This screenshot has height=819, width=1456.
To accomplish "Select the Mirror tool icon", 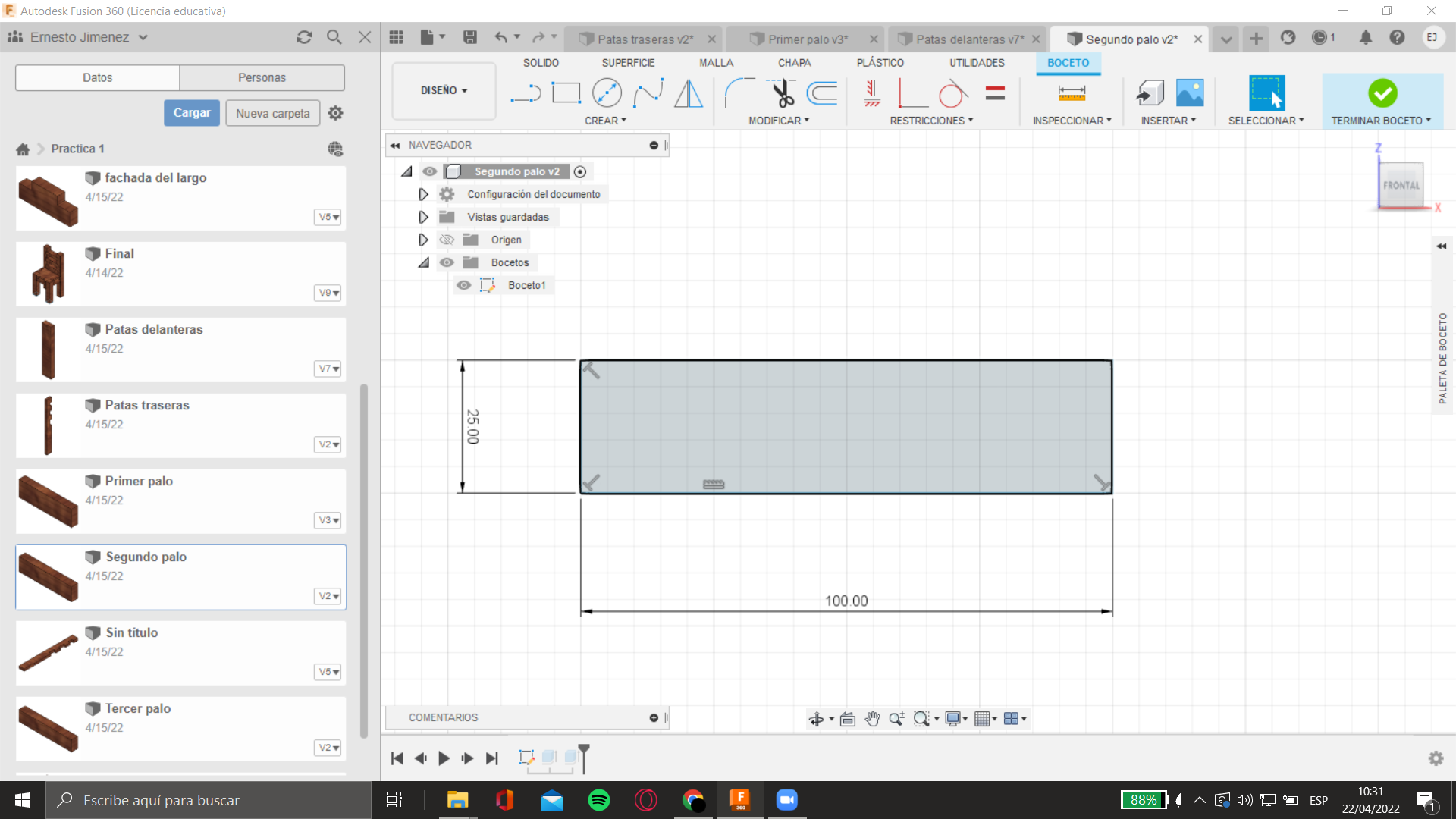I will pyautogui.click(x=689, y=93).
